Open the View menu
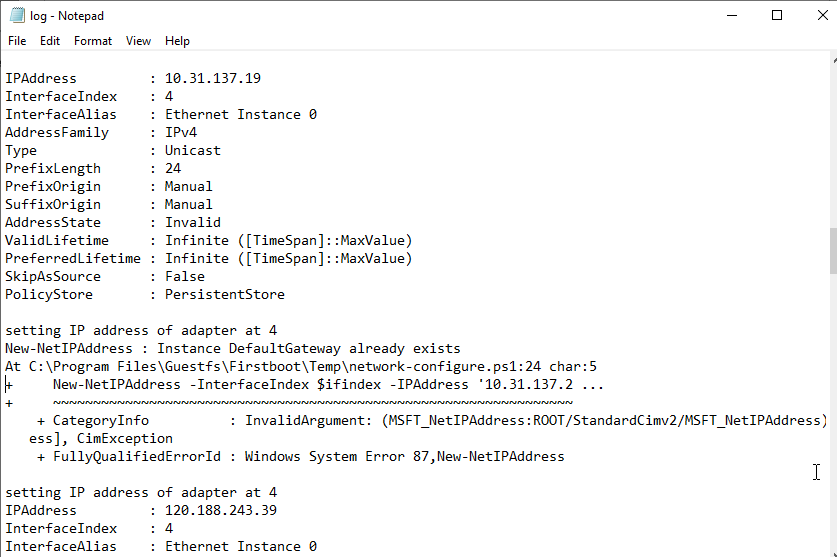Image resolution: width=837 pixels, height=557 pixels. point(139,41)
